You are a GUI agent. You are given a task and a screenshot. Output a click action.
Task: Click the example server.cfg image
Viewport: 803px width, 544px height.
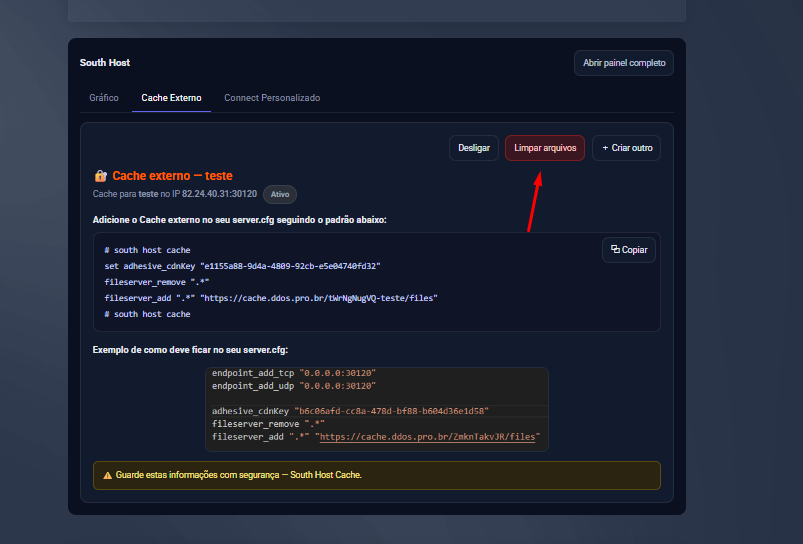377,409
